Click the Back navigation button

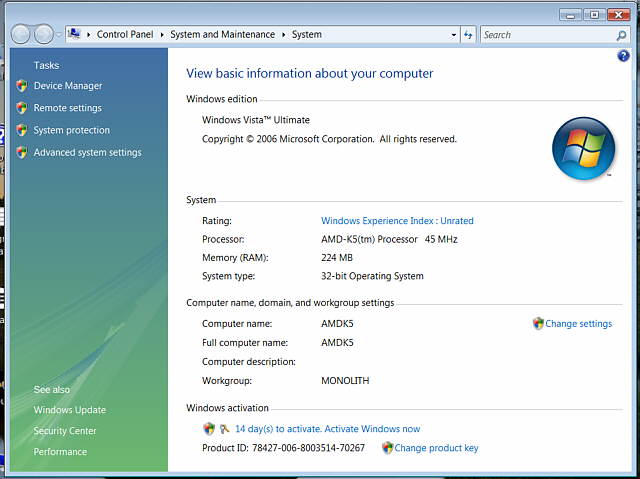[x=20, y=34]
